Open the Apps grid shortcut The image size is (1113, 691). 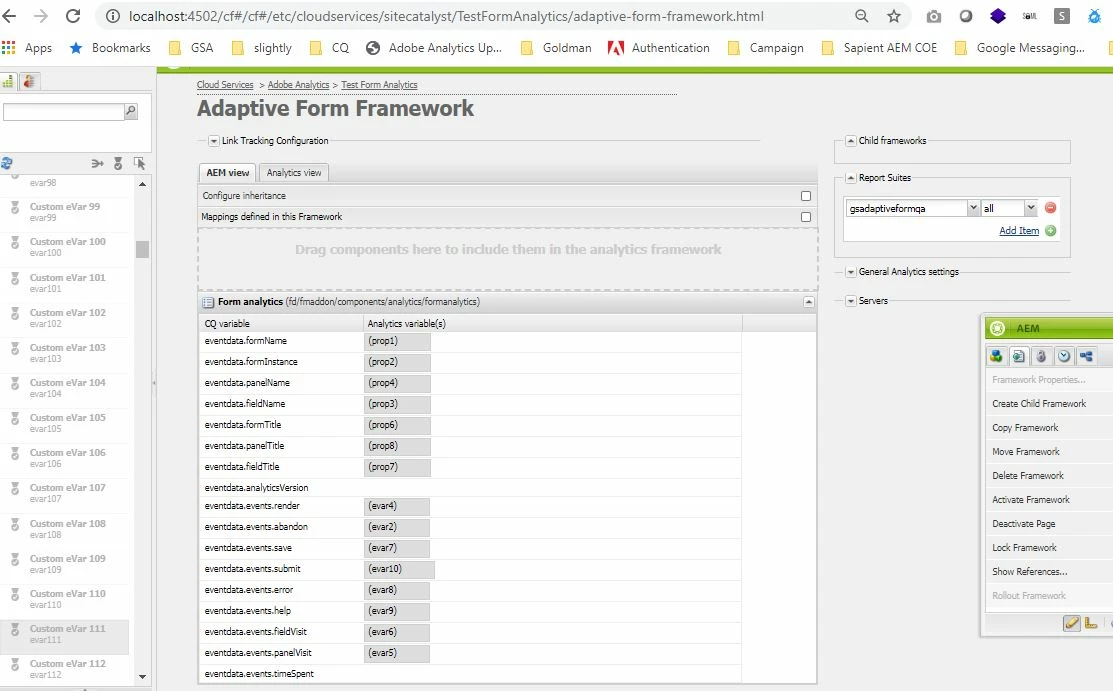[27, 48]
